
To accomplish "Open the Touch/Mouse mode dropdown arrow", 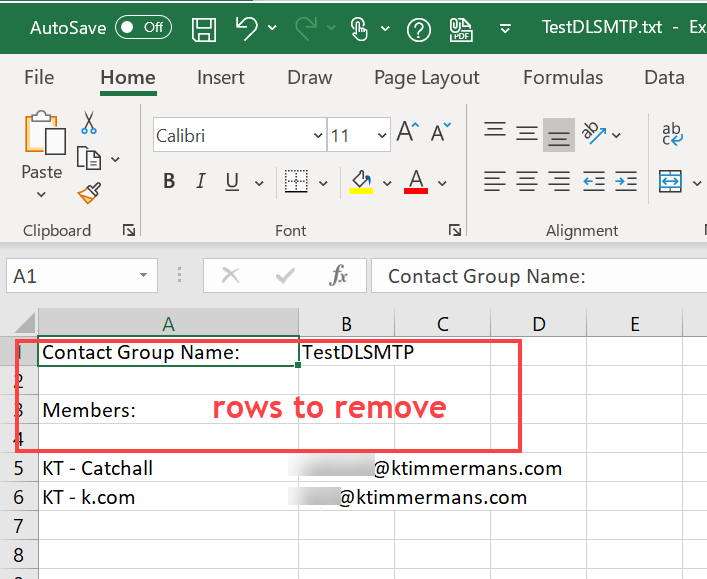I will pyautogui.click(x=385, y=28).
